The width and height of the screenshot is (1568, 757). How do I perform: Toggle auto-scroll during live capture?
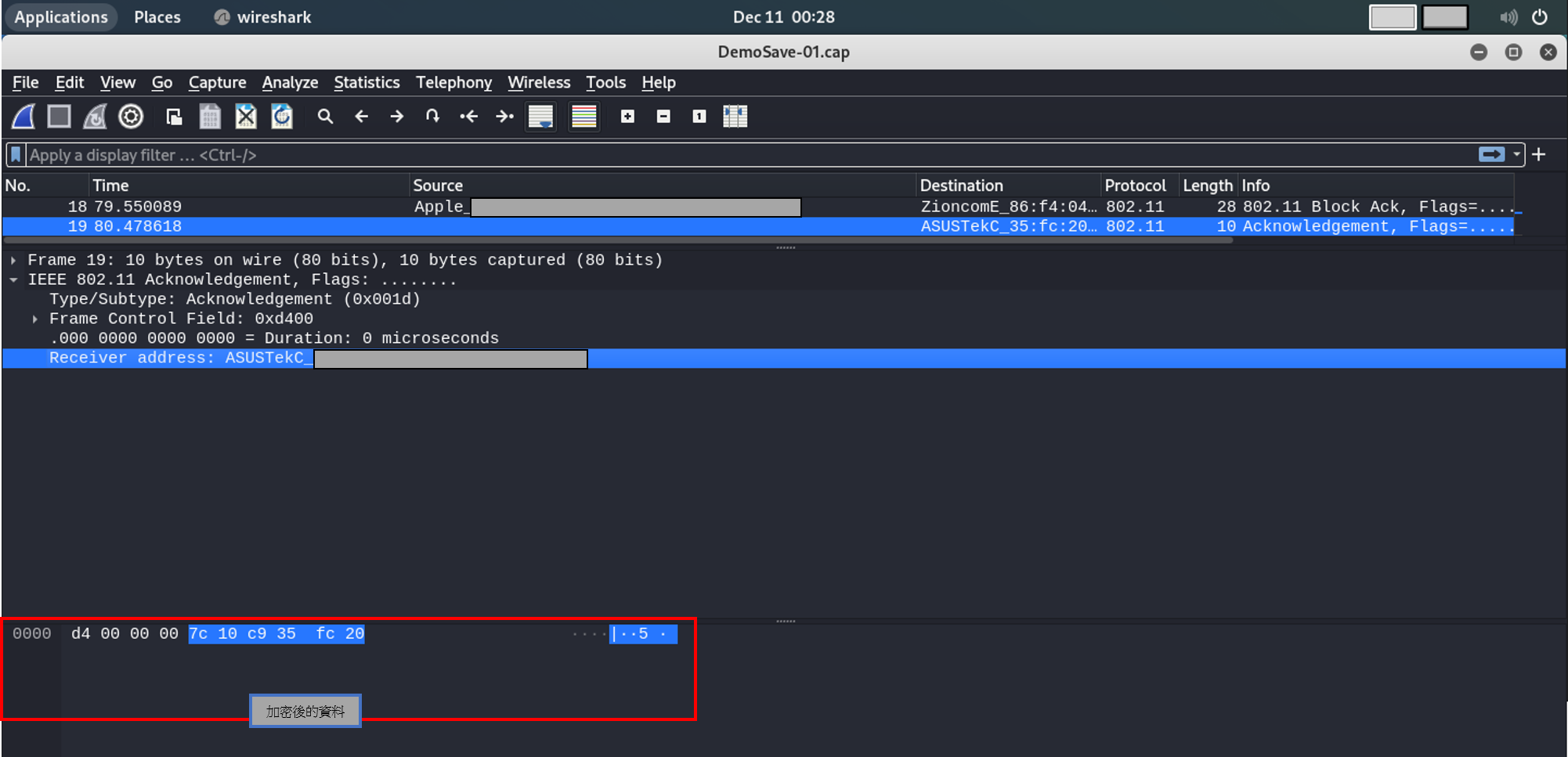point(540,117)
